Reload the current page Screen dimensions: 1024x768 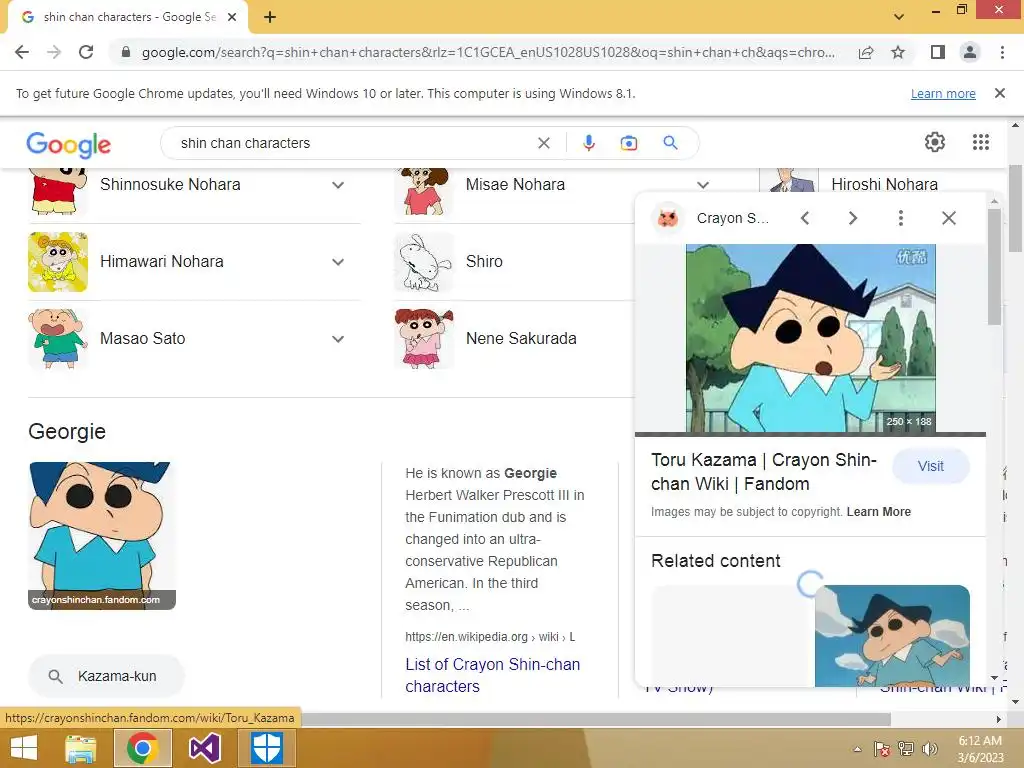(x=86, y=52)
